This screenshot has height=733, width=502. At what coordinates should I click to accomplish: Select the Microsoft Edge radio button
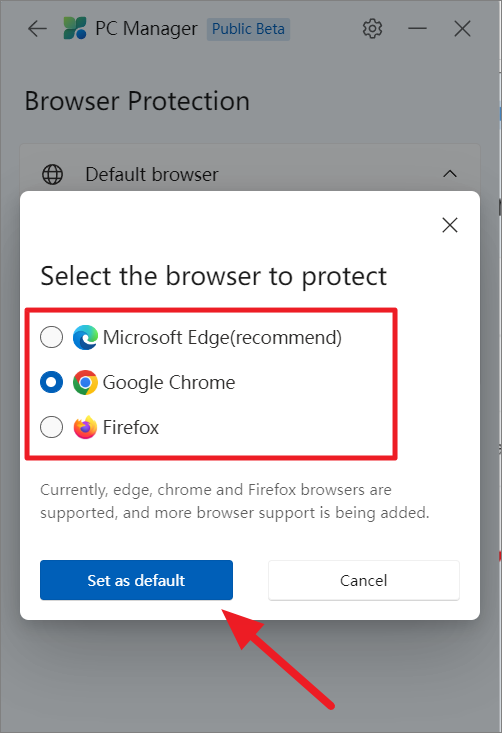coord(51,337)
